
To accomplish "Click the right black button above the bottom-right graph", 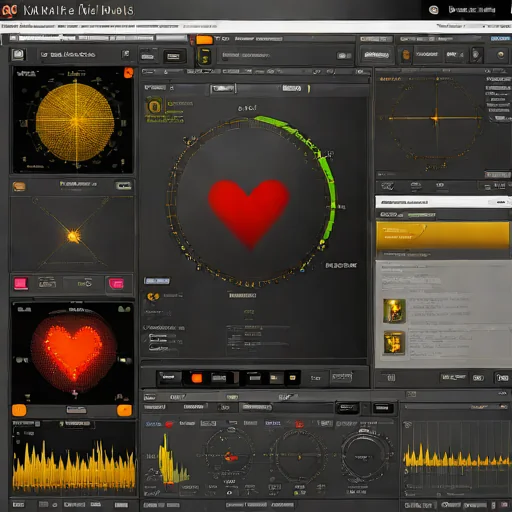I will pos(383,408).
